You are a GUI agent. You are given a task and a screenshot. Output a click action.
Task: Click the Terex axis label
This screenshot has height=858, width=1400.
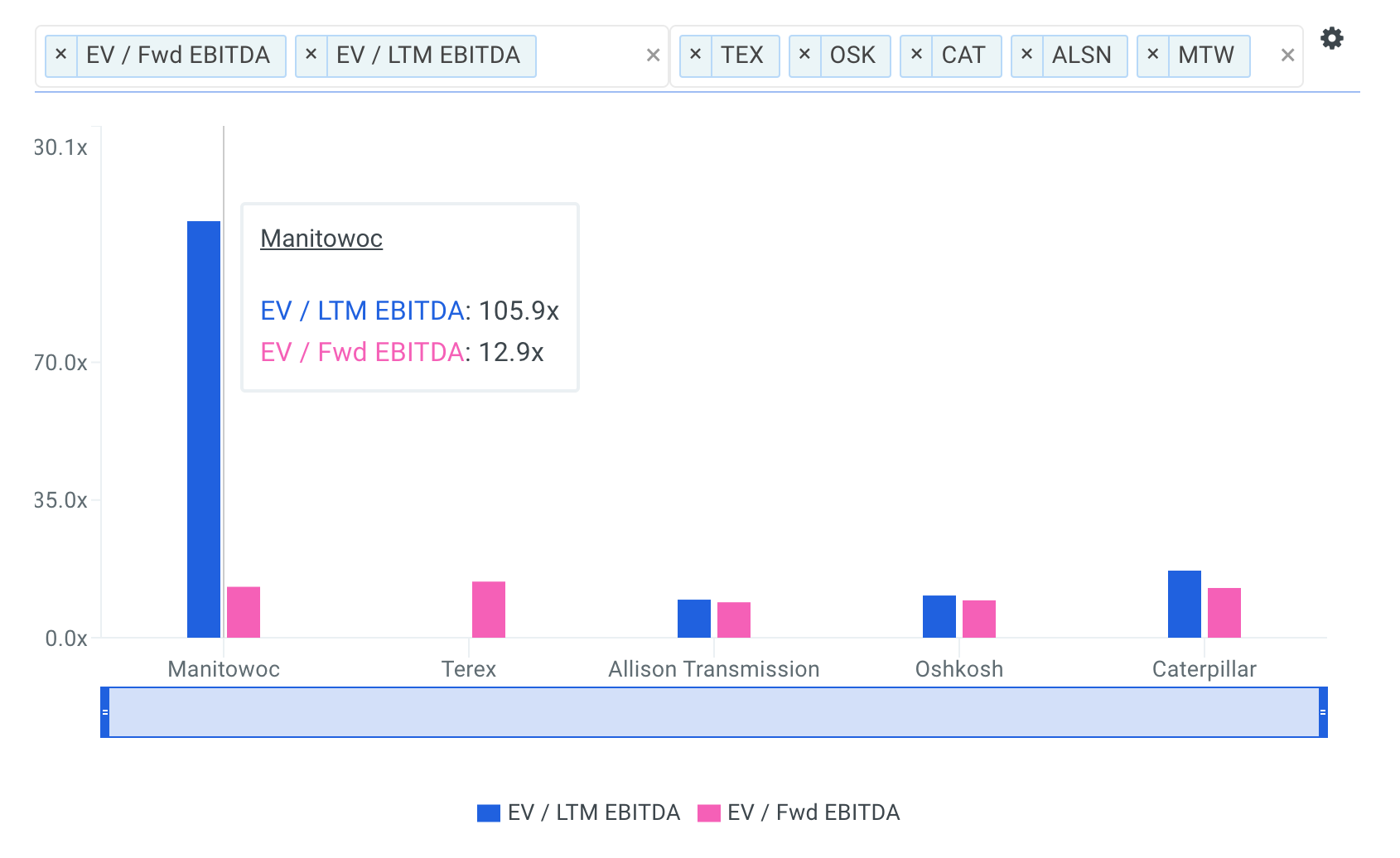(469, 669)
